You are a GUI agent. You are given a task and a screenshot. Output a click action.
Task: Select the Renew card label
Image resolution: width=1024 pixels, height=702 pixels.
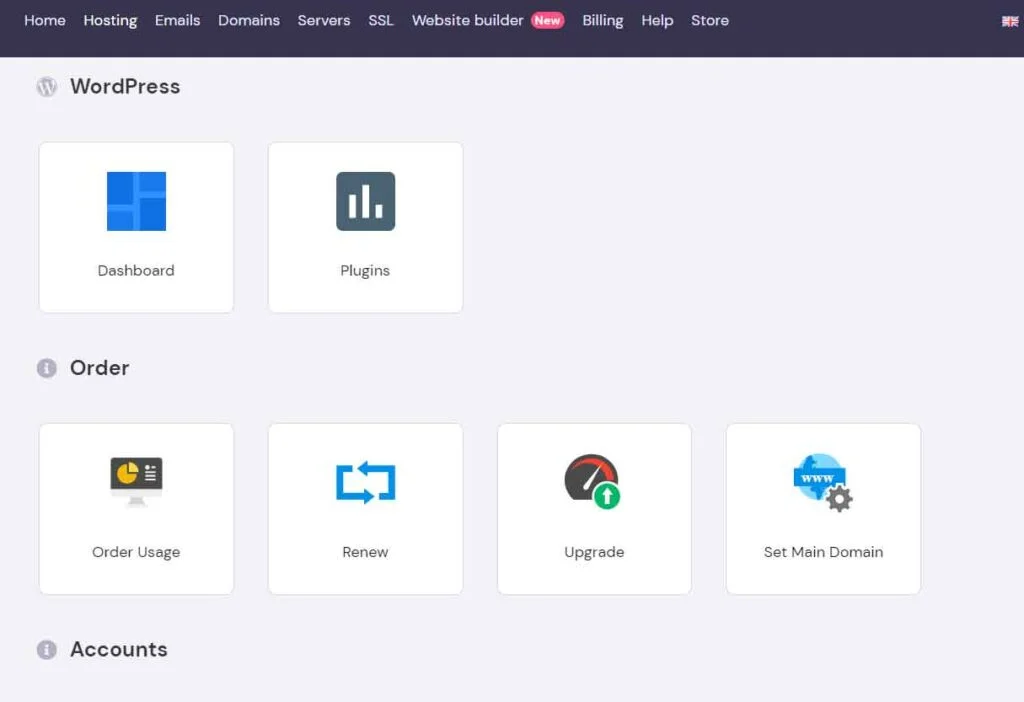click(x=365, y=552)
